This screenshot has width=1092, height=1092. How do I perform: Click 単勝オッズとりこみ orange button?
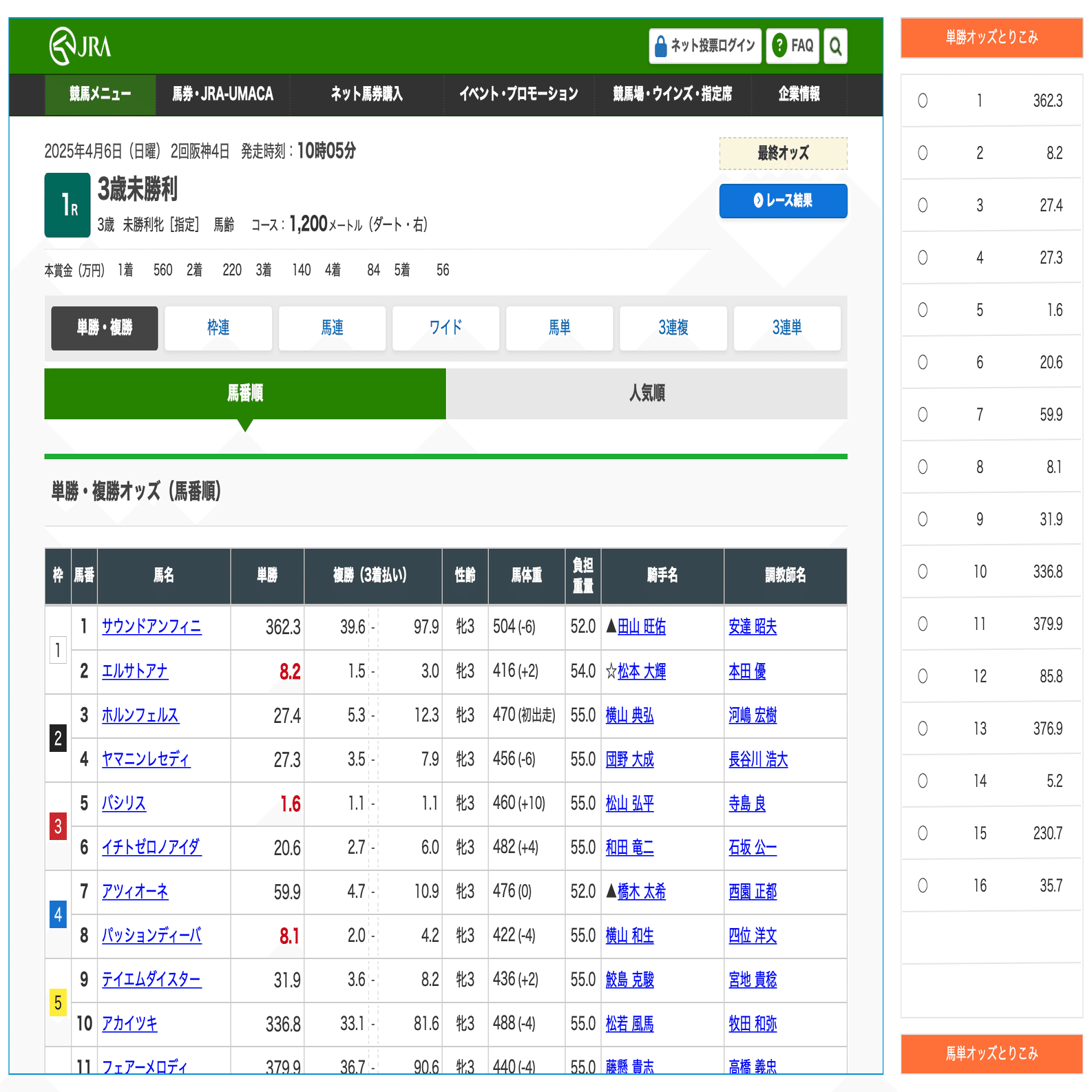coord(991,38)
